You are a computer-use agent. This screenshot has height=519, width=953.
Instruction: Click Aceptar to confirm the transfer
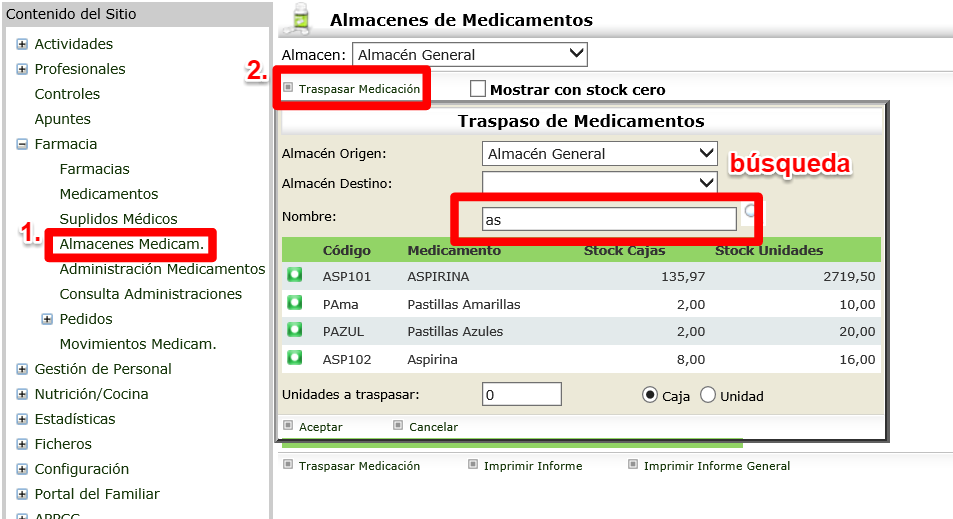pyautogui.click(x=320, y=427)
